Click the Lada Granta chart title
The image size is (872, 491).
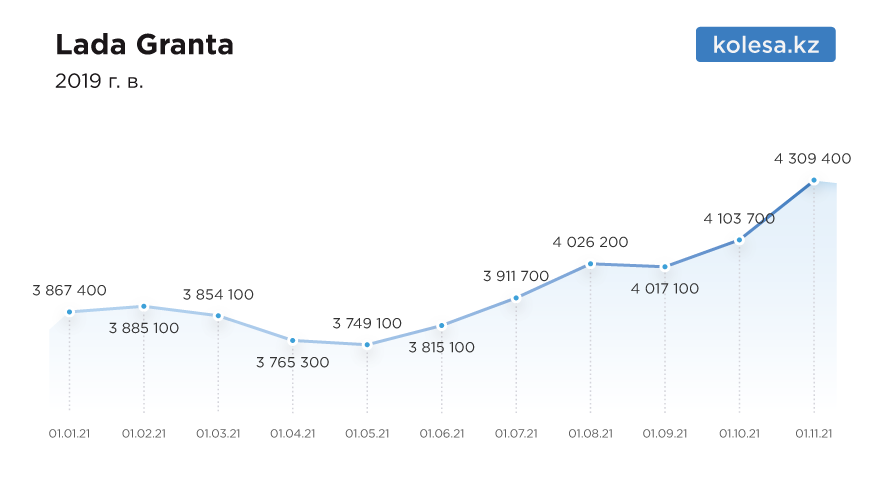pyautogui.click(x=144, y=45)
